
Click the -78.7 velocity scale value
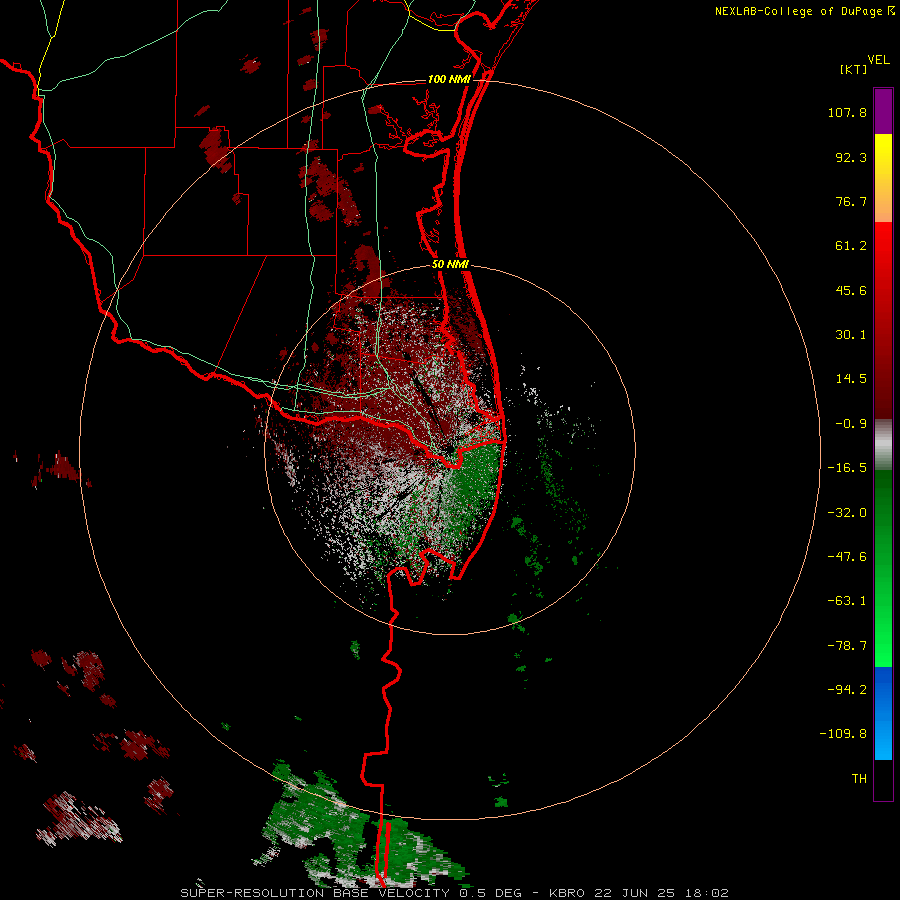click(x=847, y=646)
